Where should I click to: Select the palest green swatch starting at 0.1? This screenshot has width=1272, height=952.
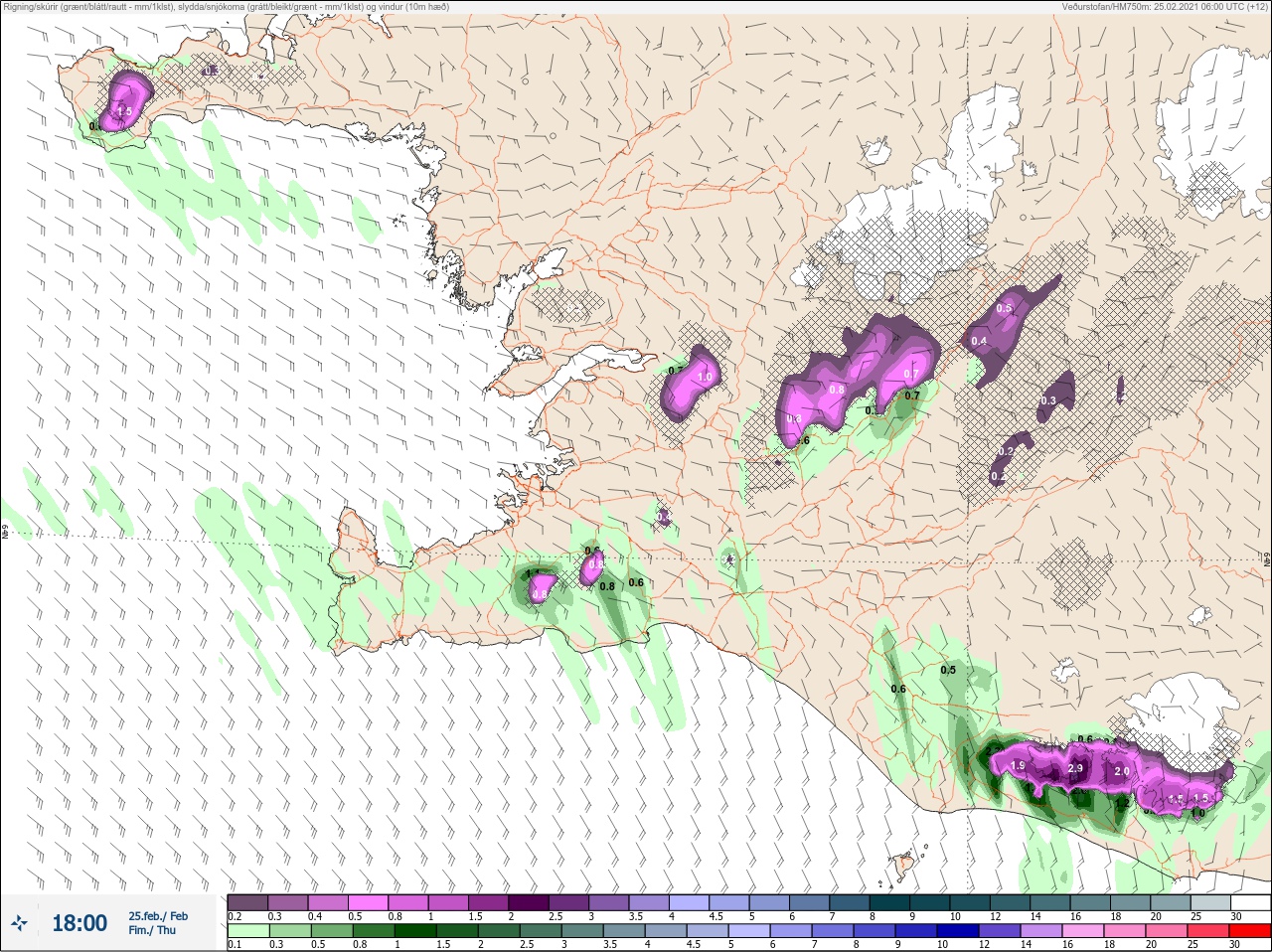click(x=247, y=931)
